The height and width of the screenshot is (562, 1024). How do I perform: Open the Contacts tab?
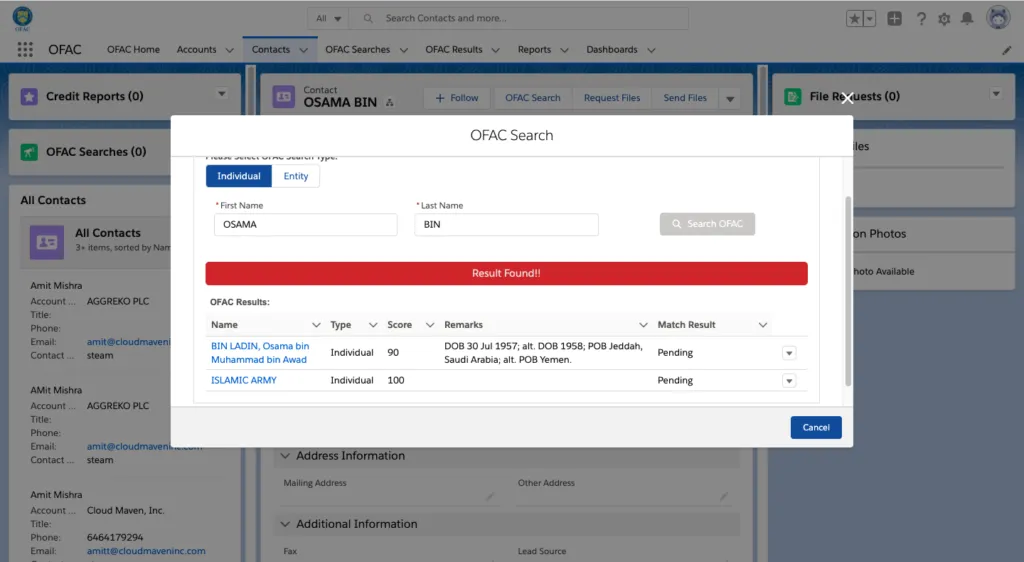[270, 50]
